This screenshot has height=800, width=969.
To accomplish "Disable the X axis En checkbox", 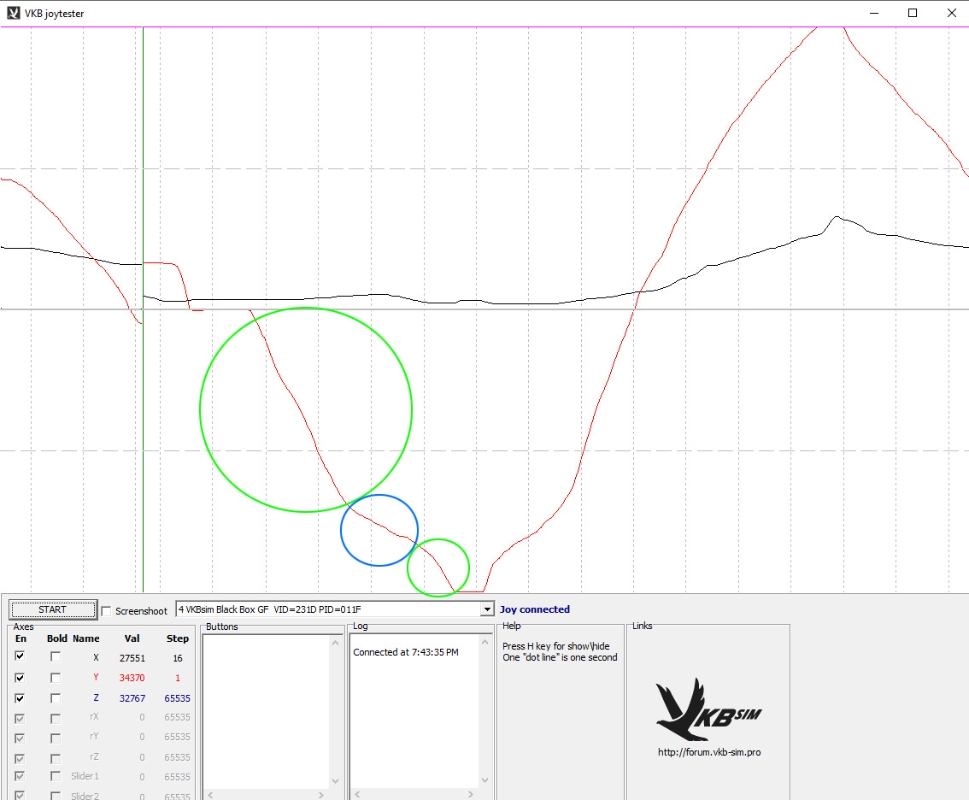I will 19,657.
